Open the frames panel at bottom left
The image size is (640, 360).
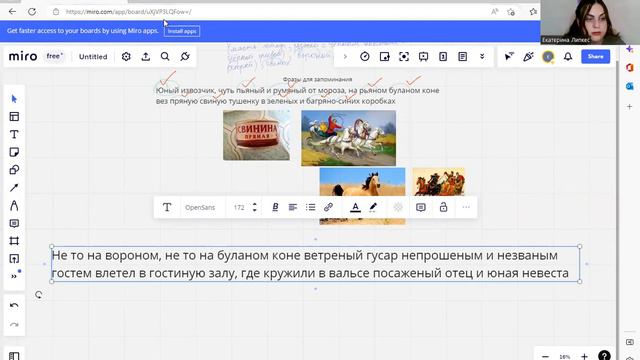(x=14, y=356)
